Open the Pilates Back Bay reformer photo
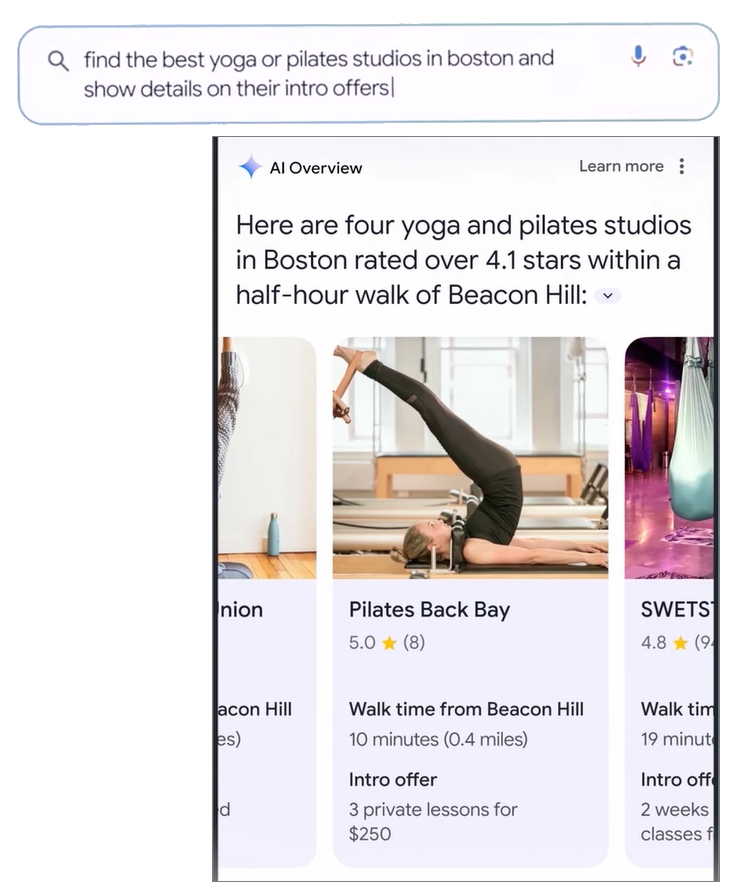Image resolution: width=739 pixels, height=892 pixels. click(470, 457)
